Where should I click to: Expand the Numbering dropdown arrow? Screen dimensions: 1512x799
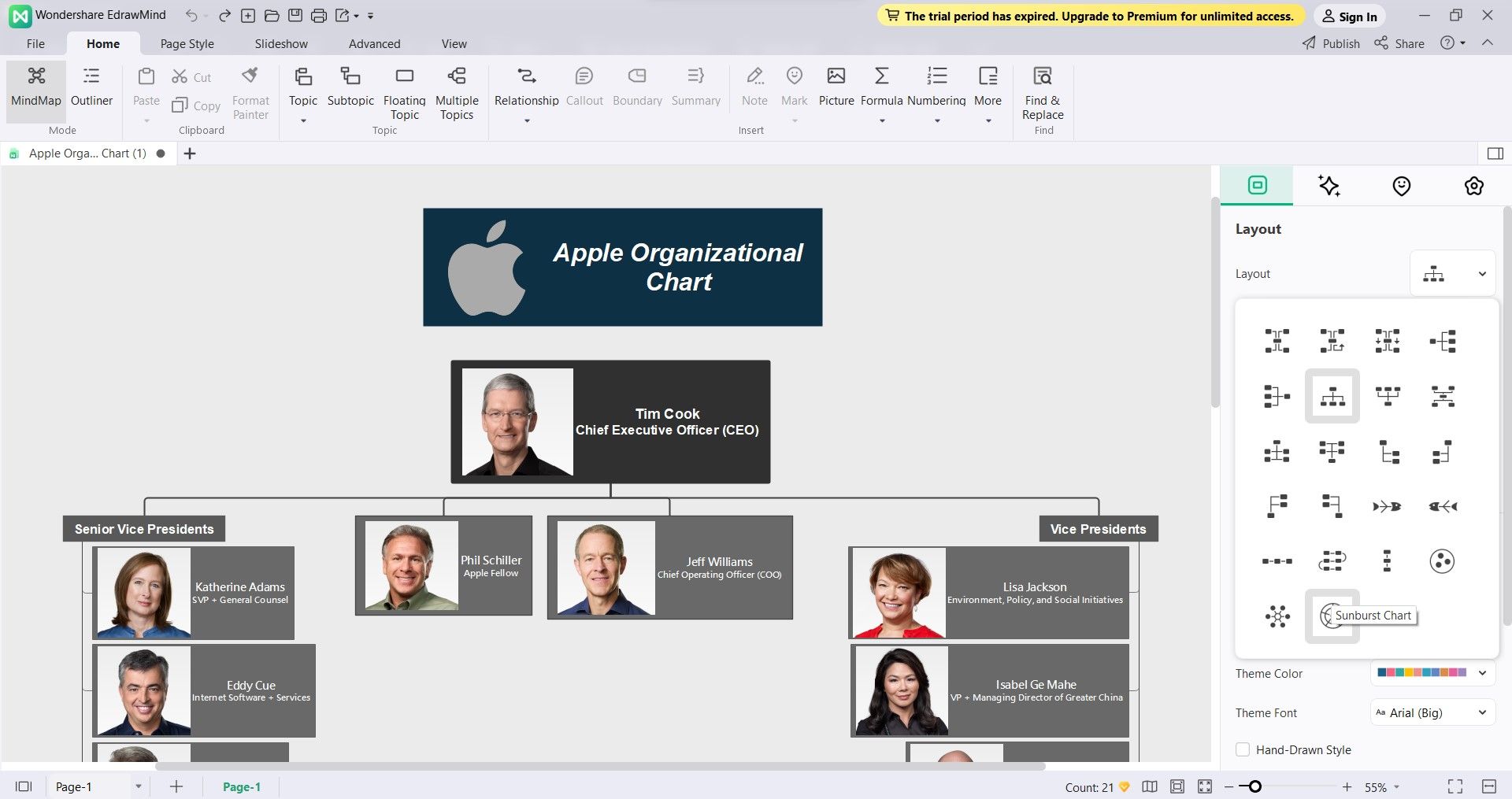pyautogui.click(x=937, y=121)
